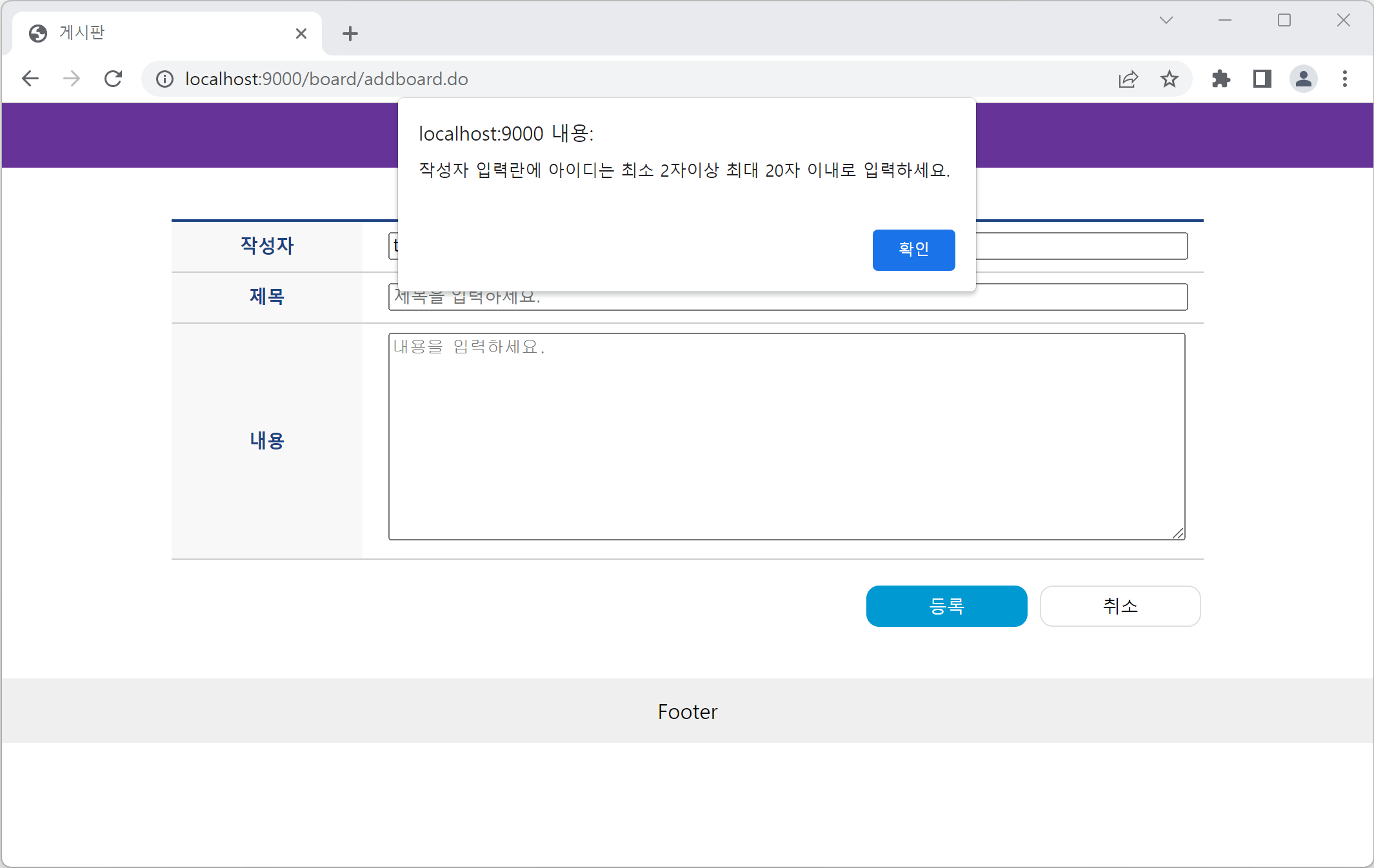Close the 게시판 tab
The width and height of the screenshot is (1374, 868).
[x=301, y=34]
